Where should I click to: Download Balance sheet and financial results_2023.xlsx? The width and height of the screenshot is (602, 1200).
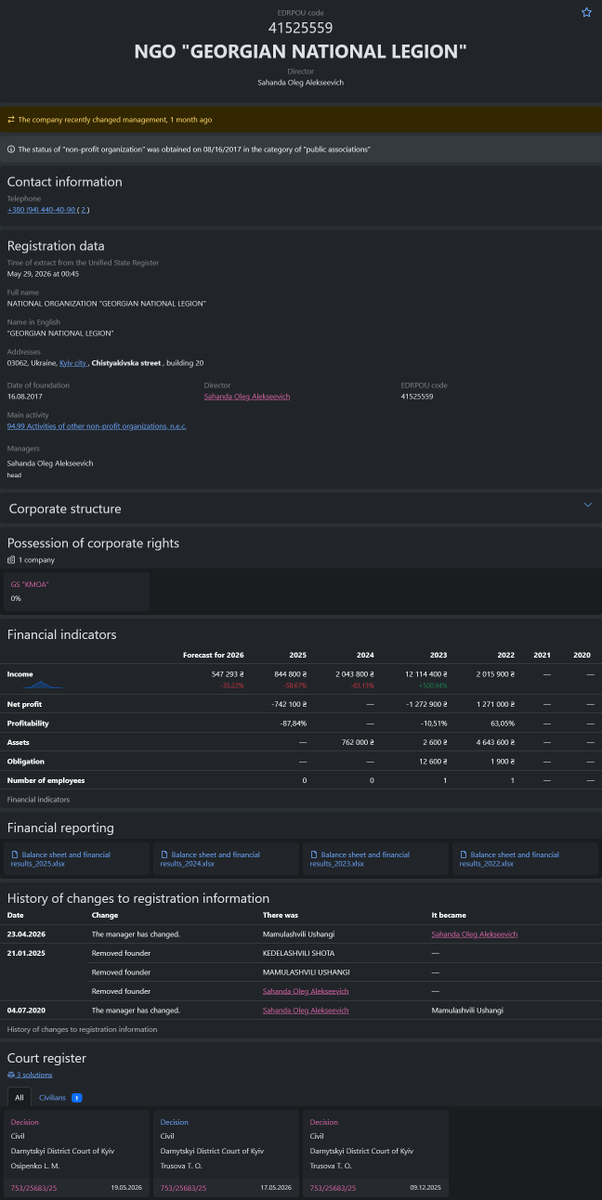376,859
